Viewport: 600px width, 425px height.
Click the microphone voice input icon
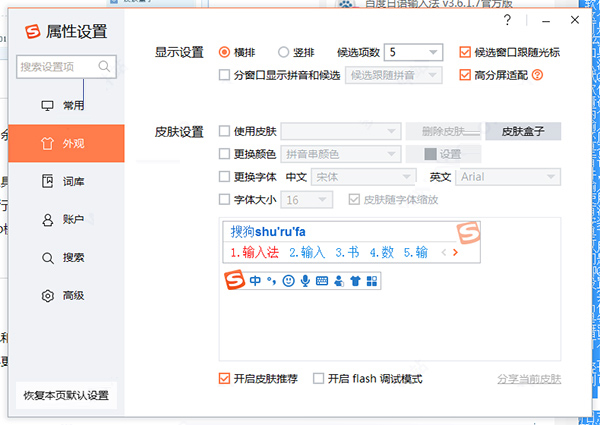(305, 281)
